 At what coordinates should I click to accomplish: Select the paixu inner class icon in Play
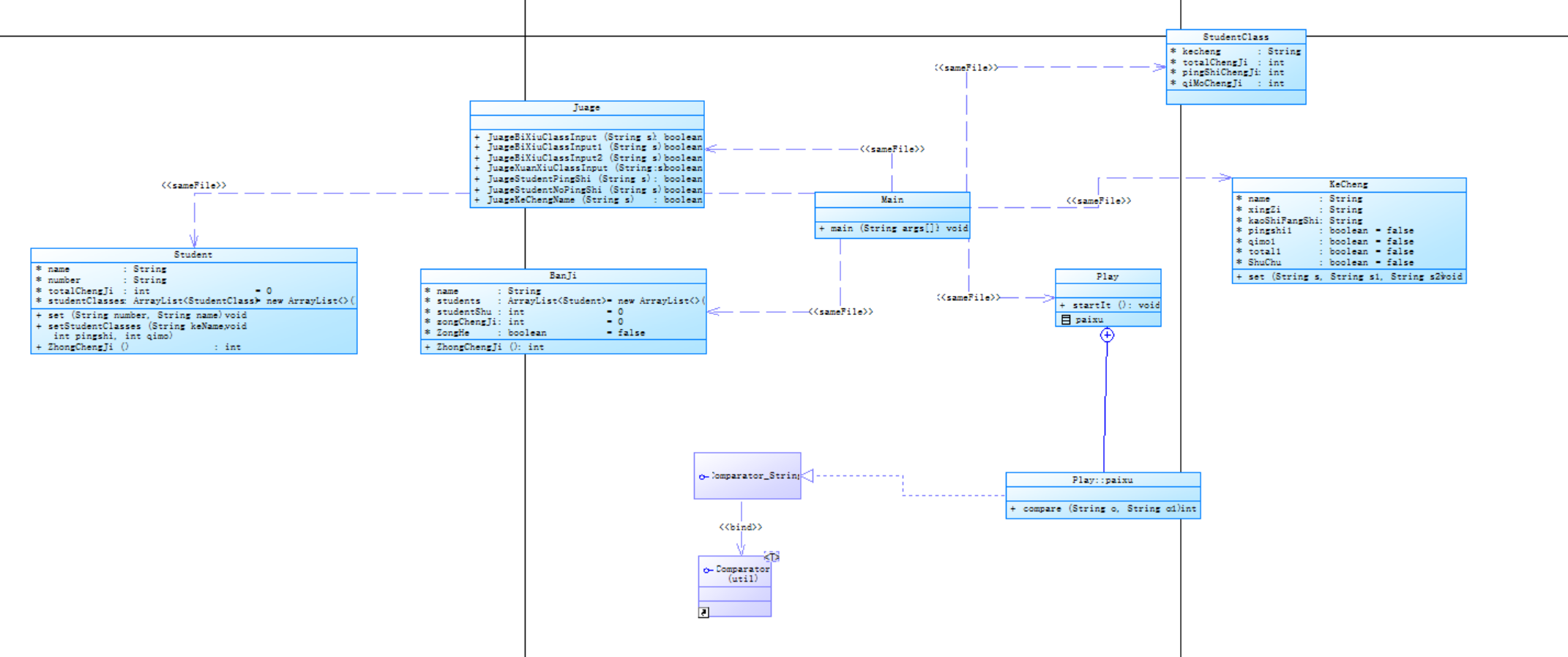pos(1066,319)
